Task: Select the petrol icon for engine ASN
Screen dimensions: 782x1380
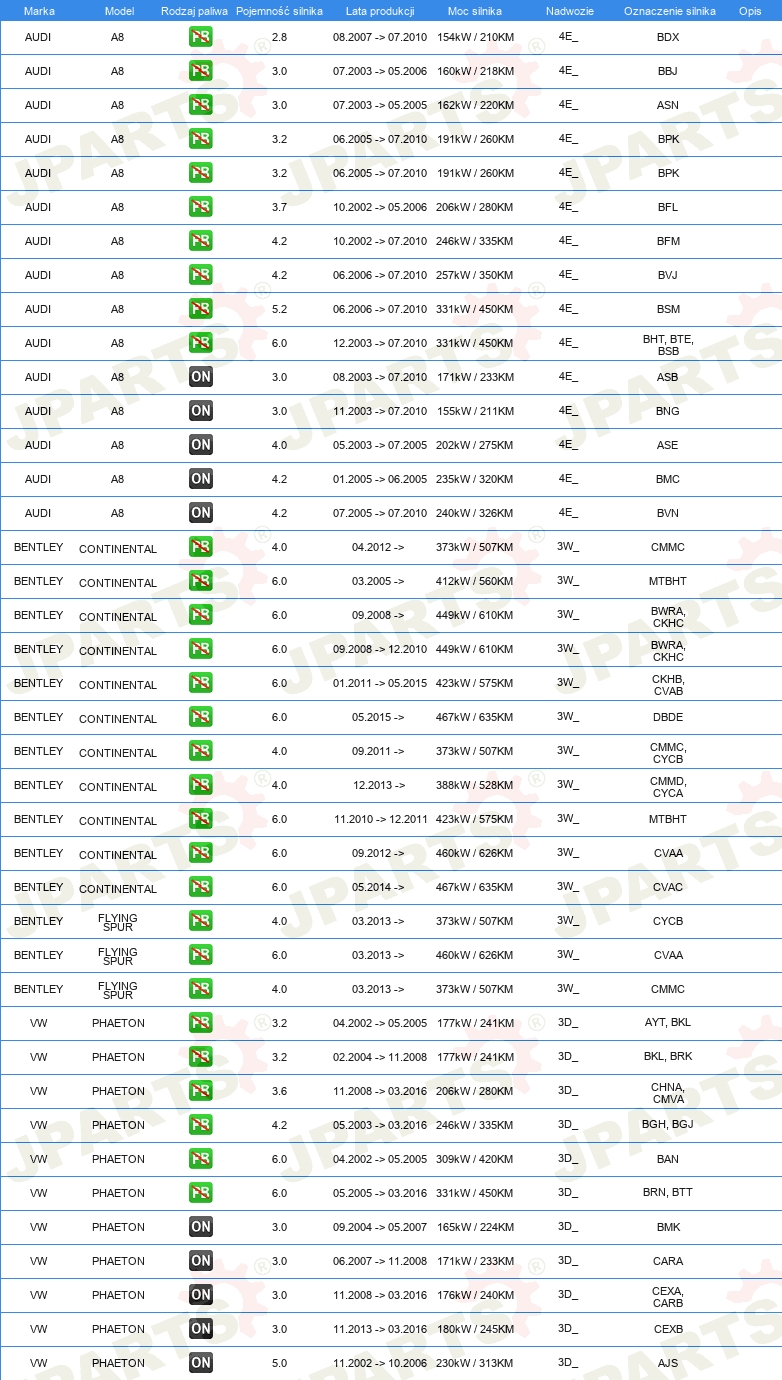Action: [x=201, y=105]
